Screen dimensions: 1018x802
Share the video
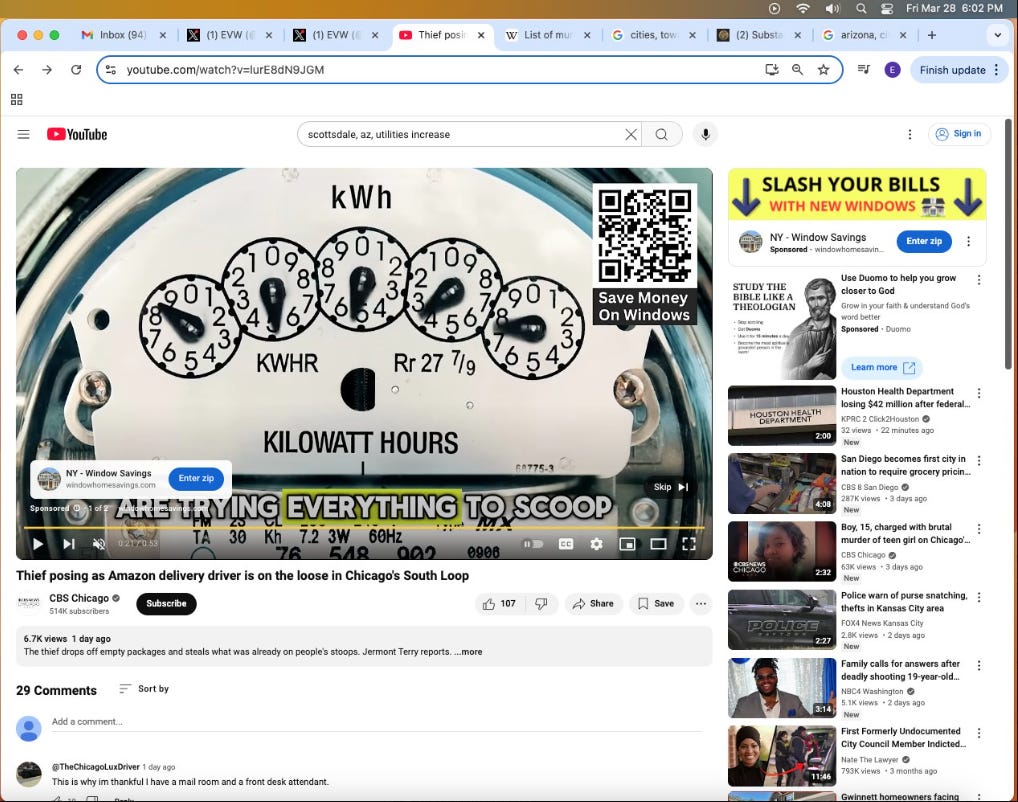pos(593,604)
